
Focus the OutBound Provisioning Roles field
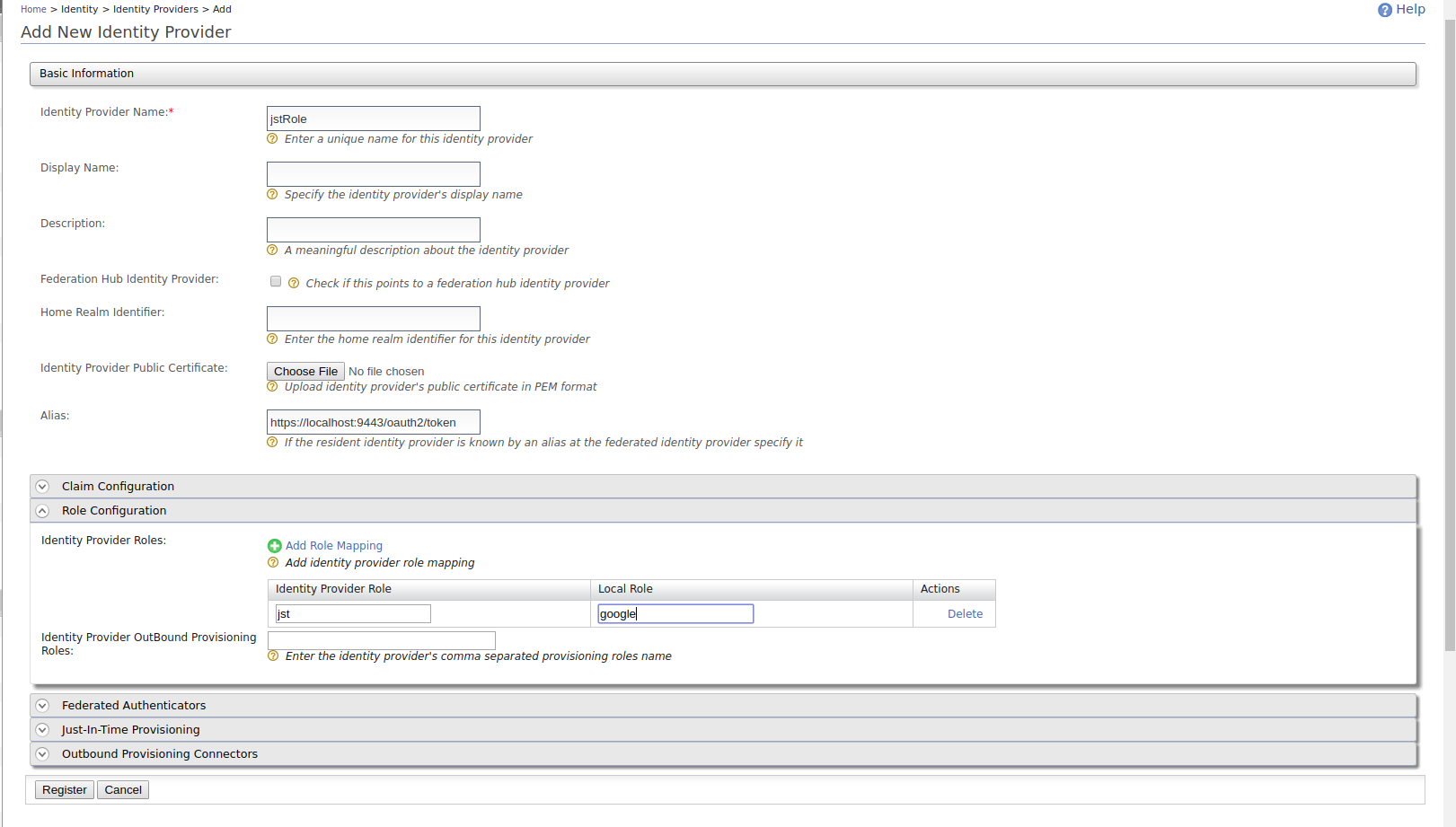(x=382, y=640)
